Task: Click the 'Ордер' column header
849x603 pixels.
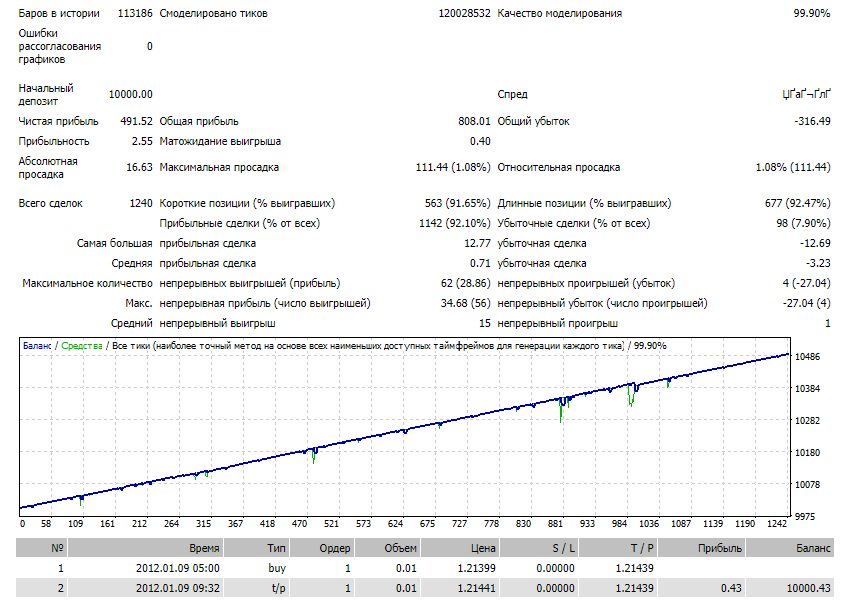Action: coord(322,548)
